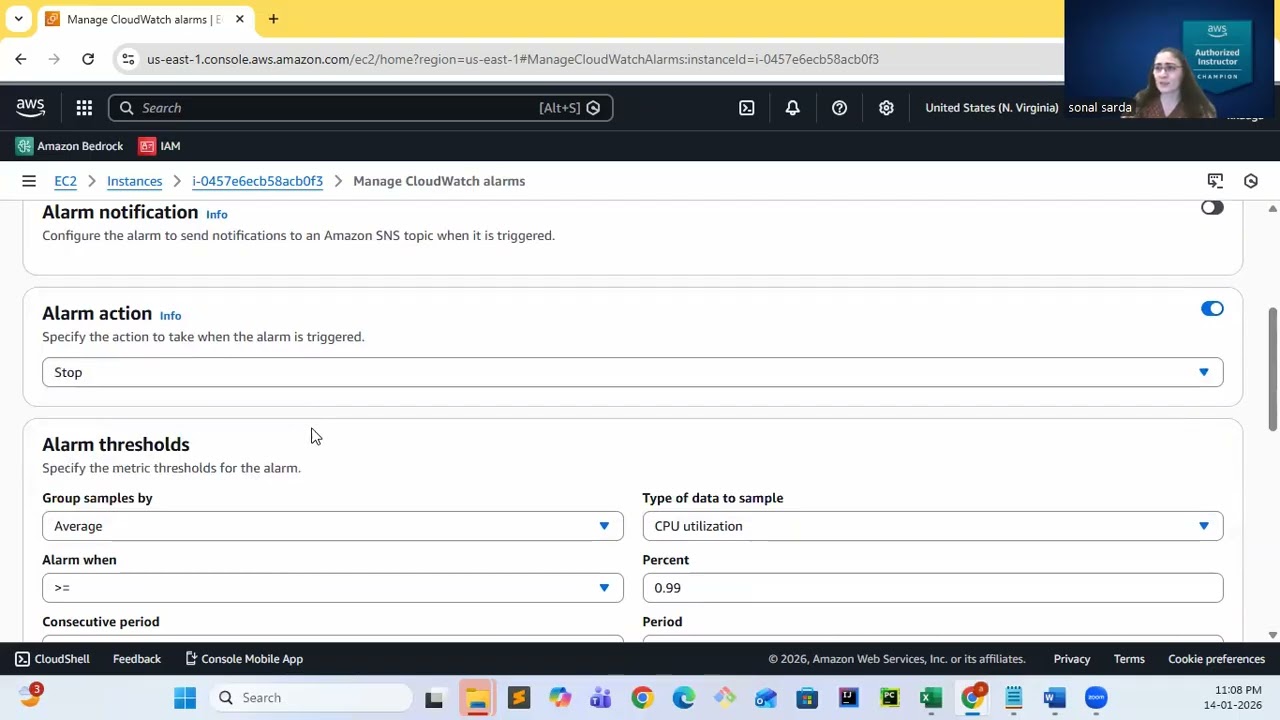Image resolution: width=1280 pixels, height=720 pixels.
Task: Close the Manage CloudWatch alarms tab
Action: [240, 19]
